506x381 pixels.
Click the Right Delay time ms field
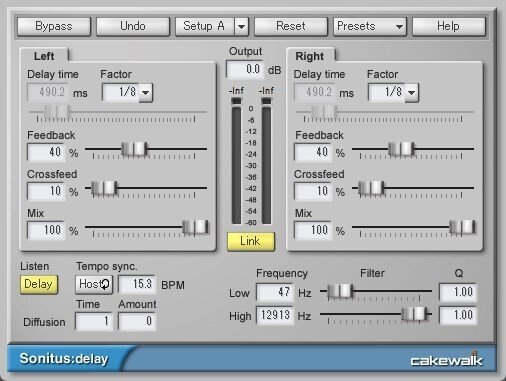click(315, 92)
